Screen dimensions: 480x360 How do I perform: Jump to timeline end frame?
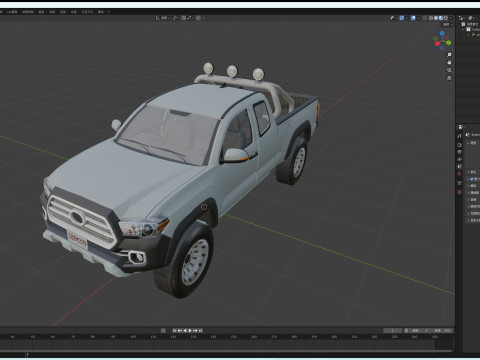pos(200,330)
